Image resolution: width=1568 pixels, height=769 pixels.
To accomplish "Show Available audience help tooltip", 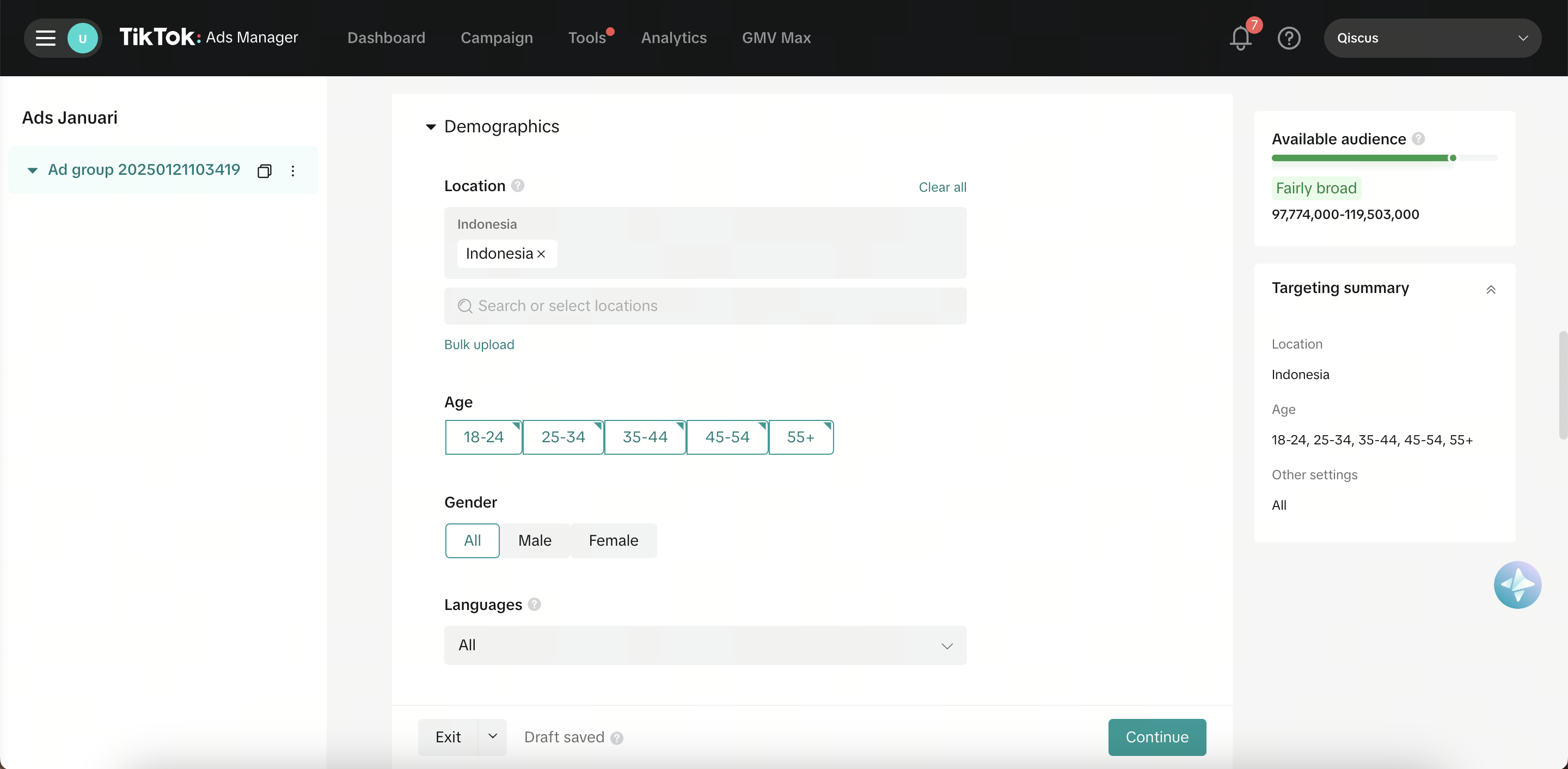I will [1418, 139].
